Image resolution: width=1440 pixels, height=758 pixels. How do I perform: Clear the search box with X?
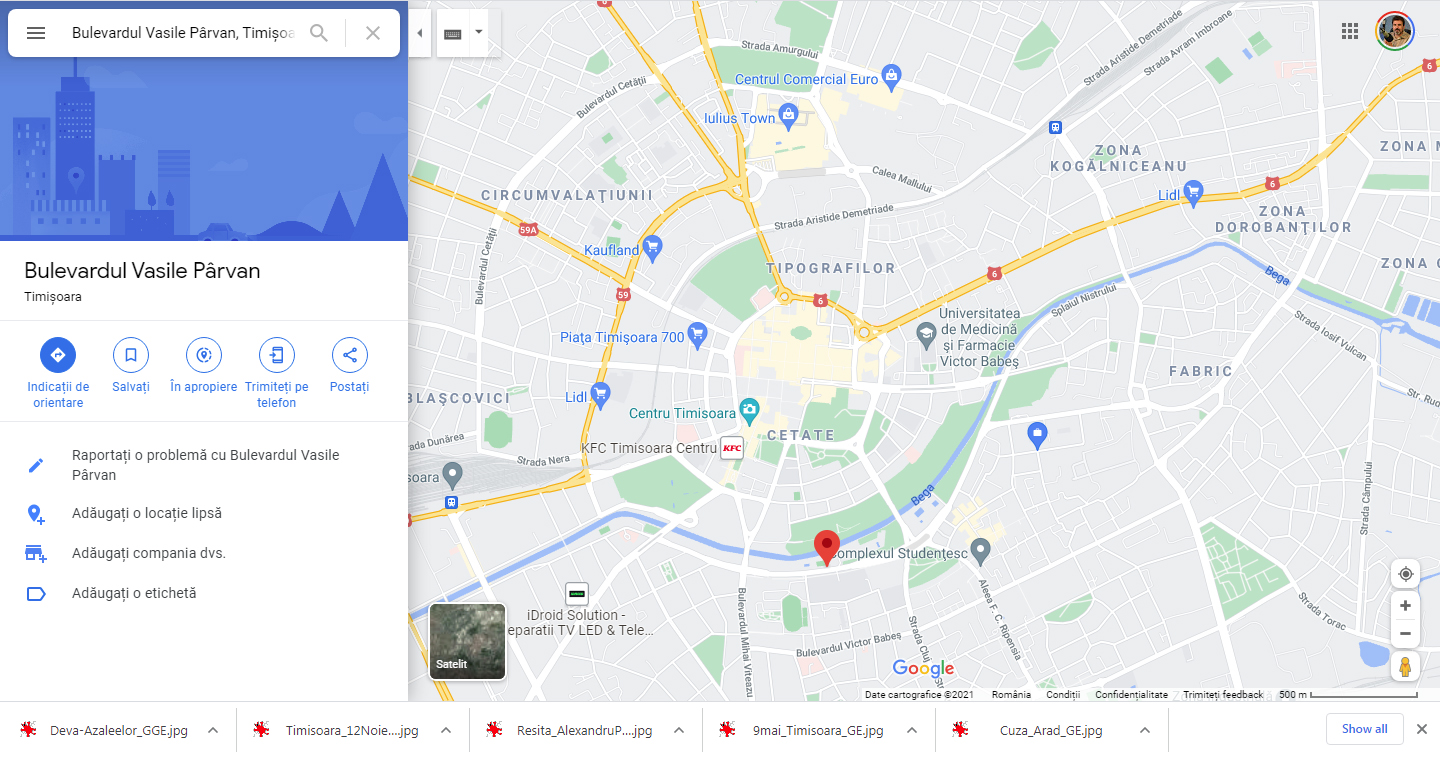(x=373, y=33)
